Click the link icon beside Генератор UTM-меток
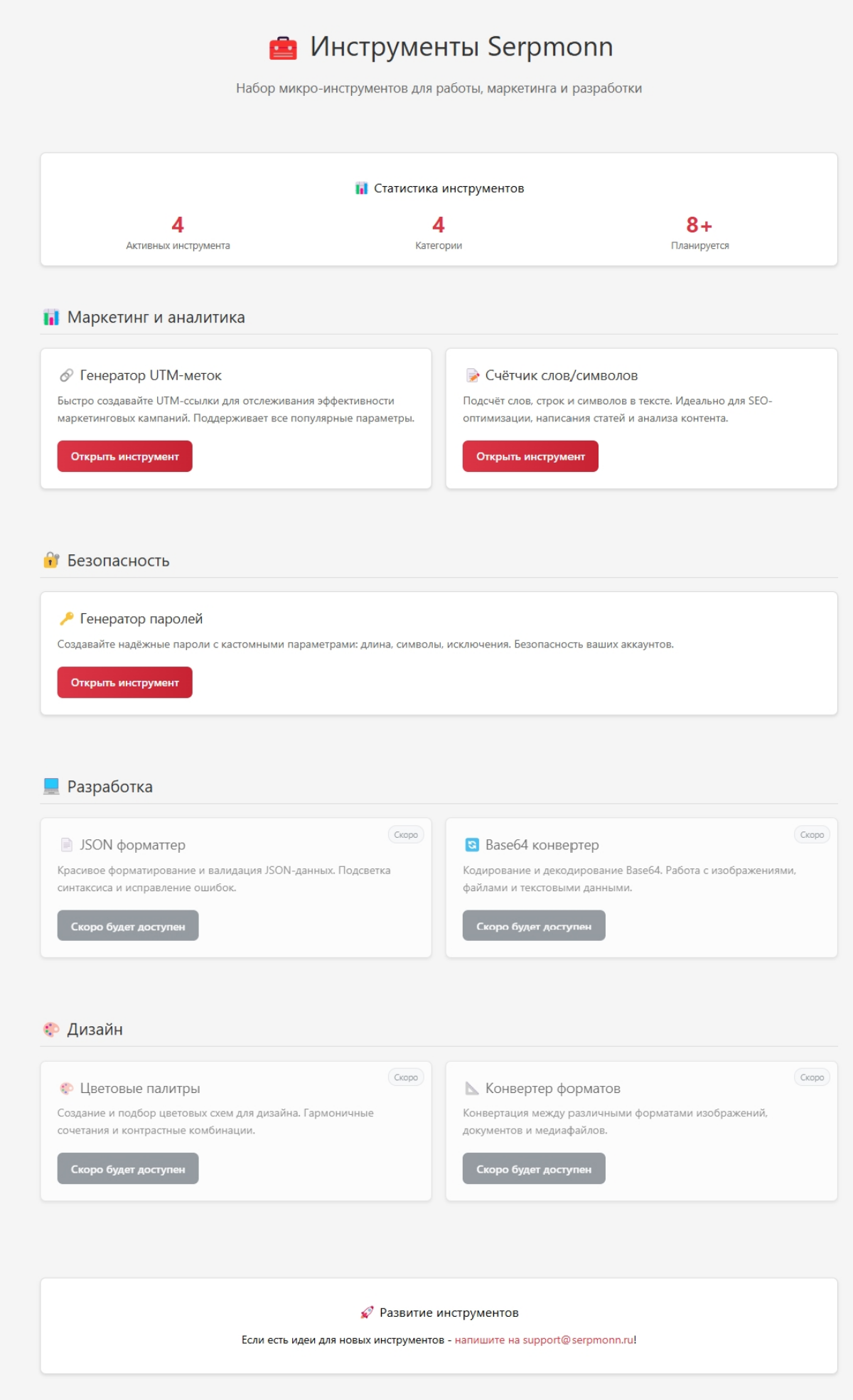The height and width of the screenshot is (1400, 853). (x=66, y=375)
